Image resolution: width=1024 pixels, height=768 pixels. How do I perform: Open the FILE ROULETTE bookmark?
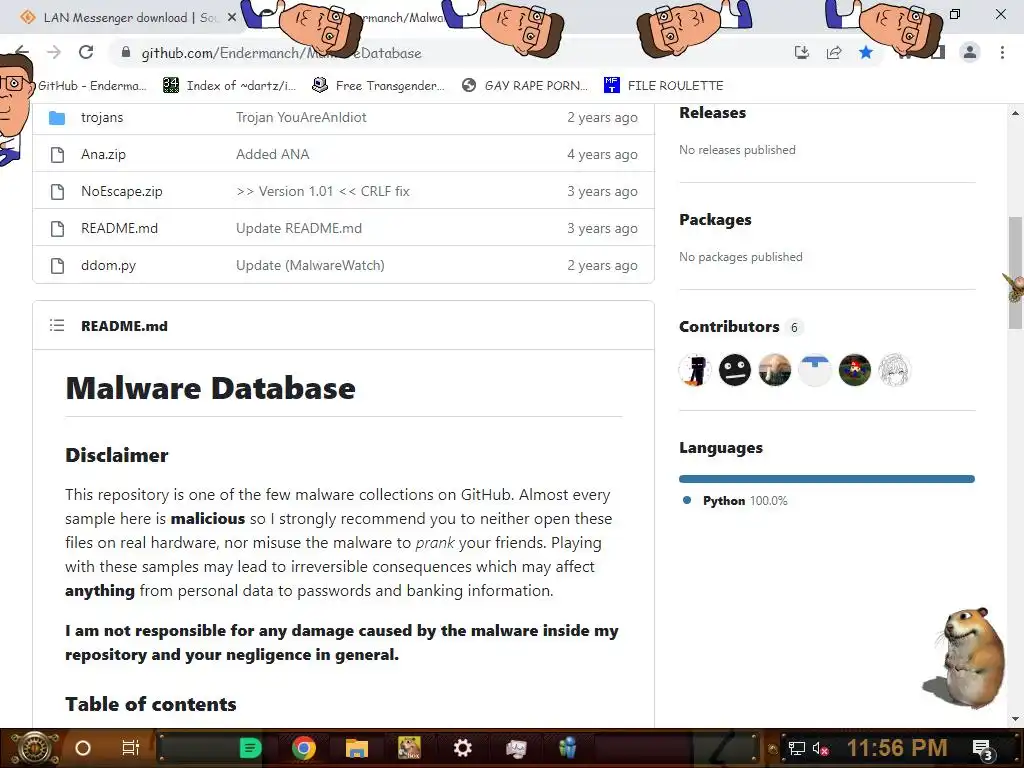[664, 86]
